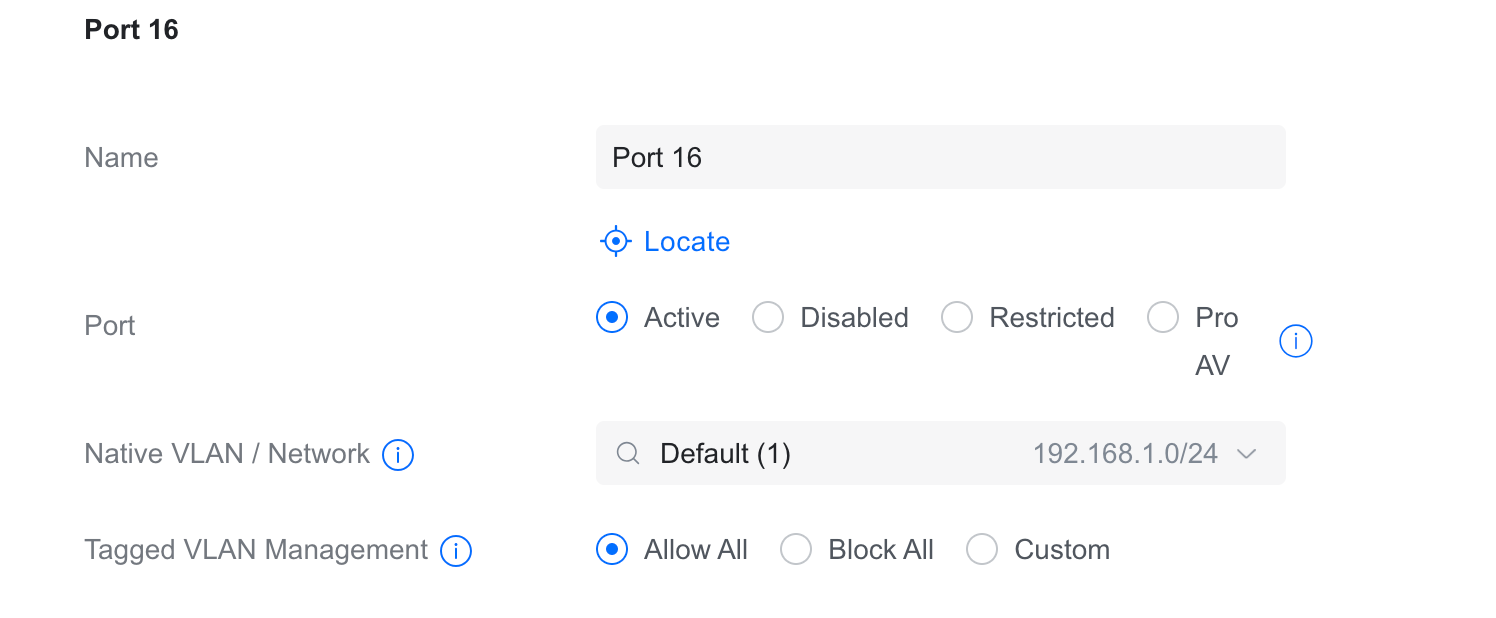Click the Native VLAN / Network label
The height and width of the screenshot is (618, 1496).
point(227,454)
